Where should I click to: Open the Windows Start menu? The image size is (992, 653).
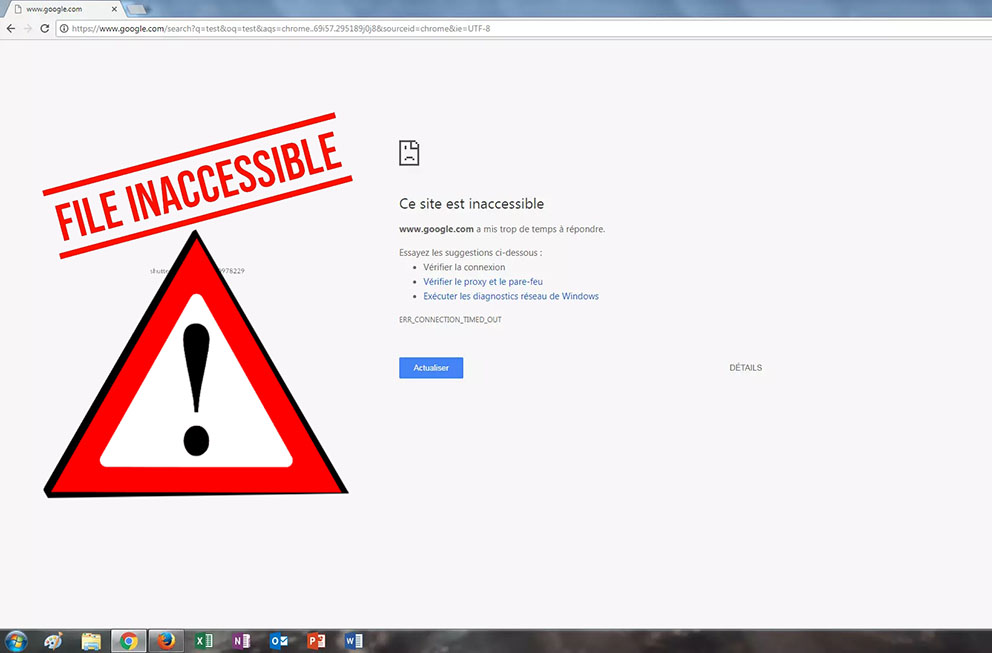pyautogui.click(x=16, y=641)
